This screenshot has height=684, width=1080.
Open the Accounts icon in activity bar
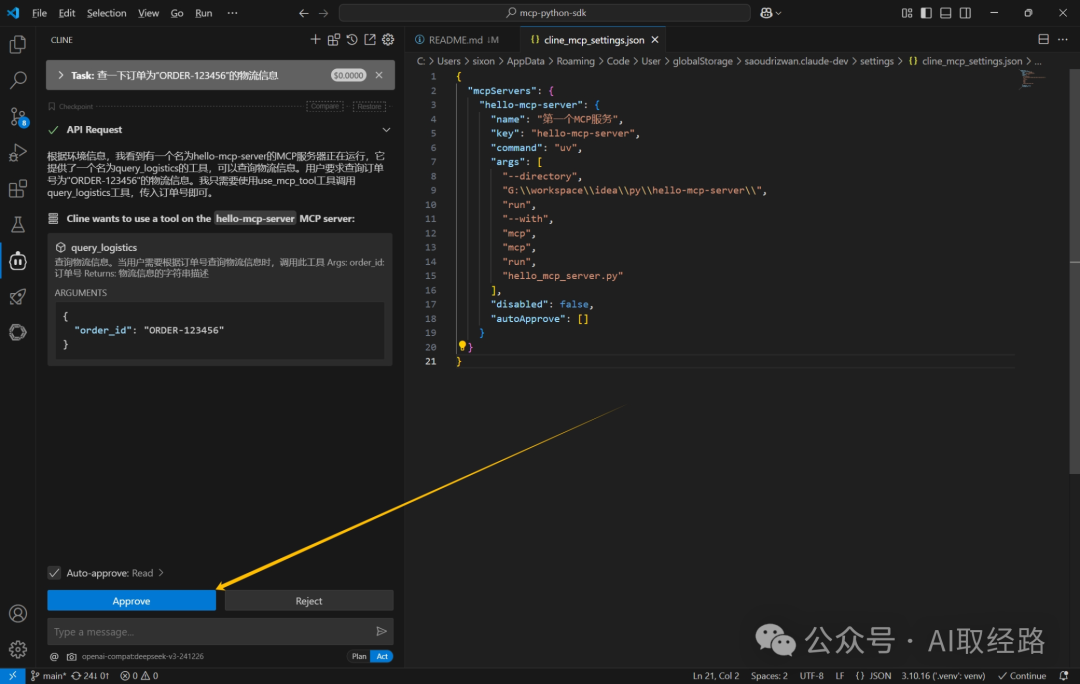pos(18,613)
